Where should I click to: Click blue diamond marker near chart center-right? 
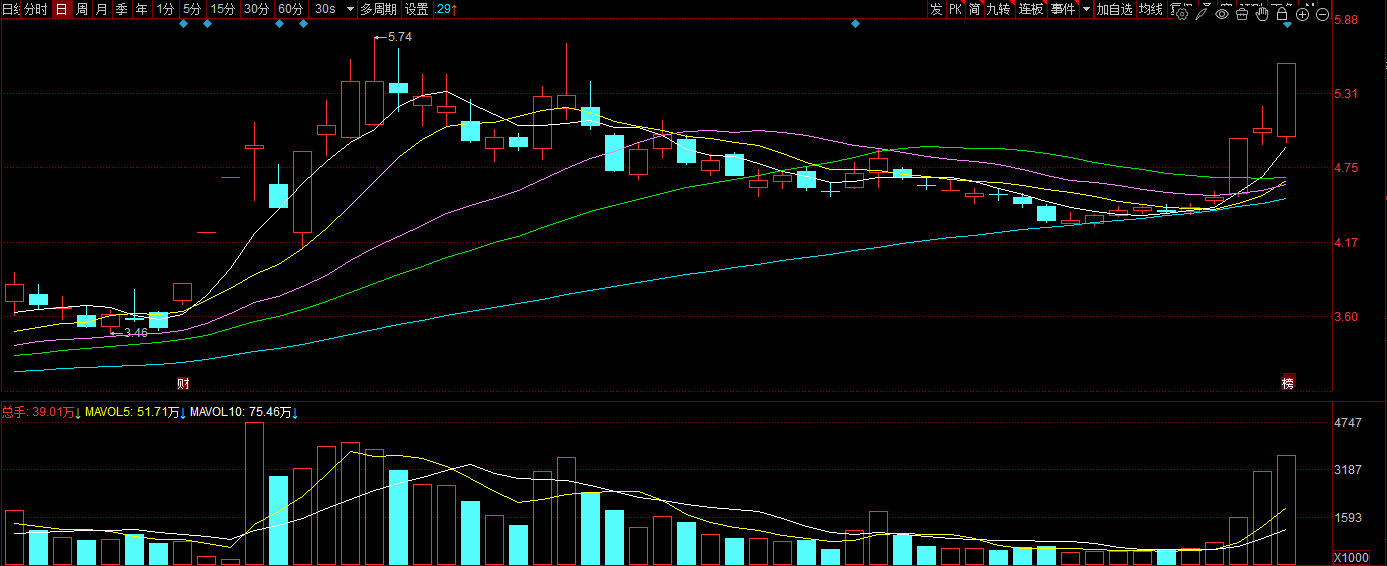point(855,24)
